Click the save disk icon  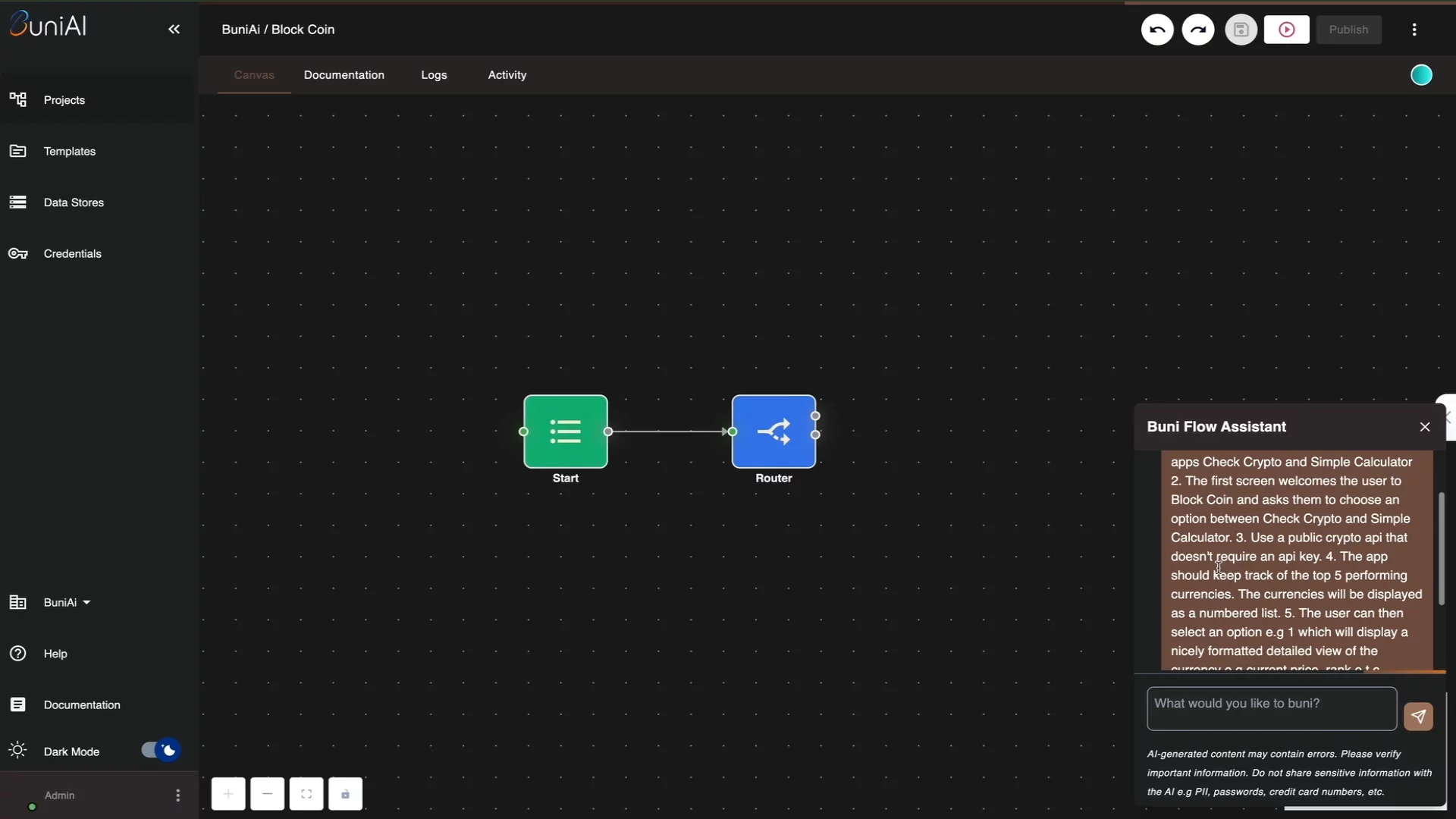pyautogui.click(x=1241, y=30)
